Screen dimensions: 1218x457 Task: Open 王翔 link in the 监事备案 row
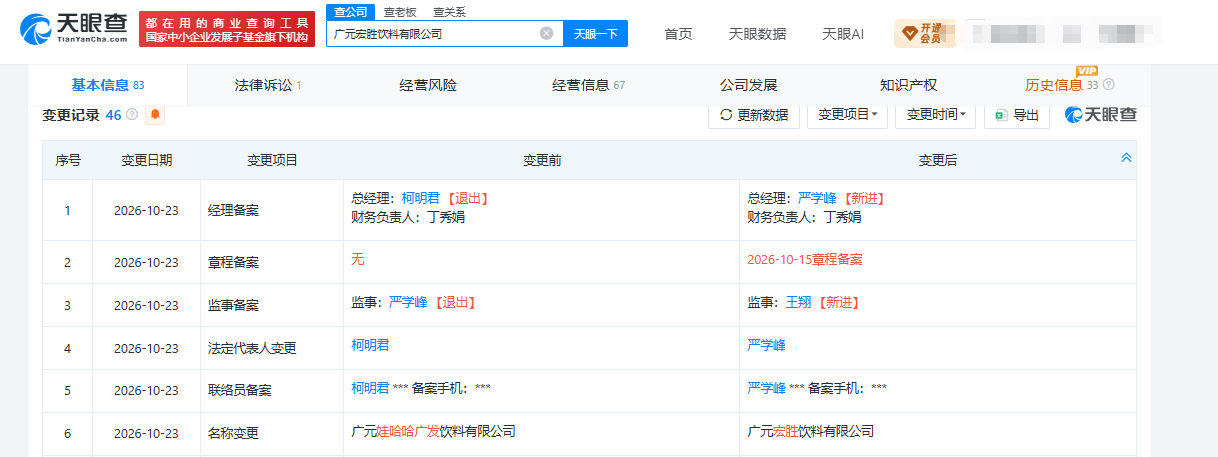(798, 302)
